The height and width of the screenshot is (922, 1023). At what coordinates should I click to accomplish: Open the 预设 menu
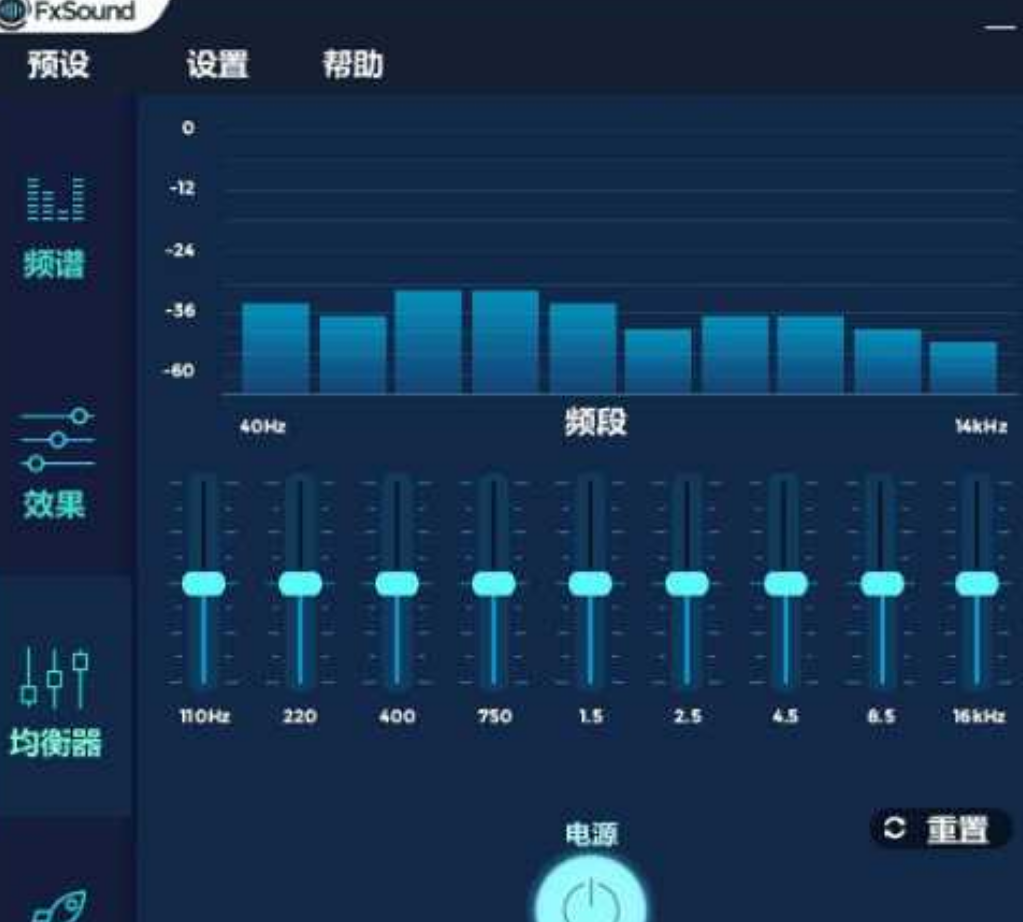[58, 65]
